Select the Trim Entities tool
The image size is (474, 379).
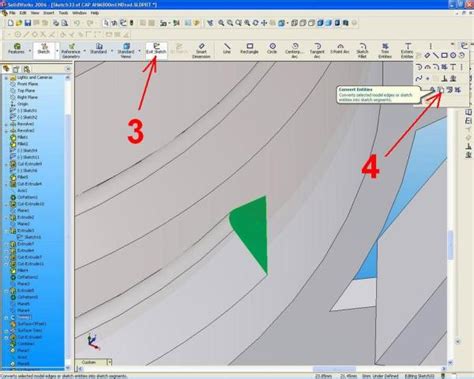tap(385, 51)
